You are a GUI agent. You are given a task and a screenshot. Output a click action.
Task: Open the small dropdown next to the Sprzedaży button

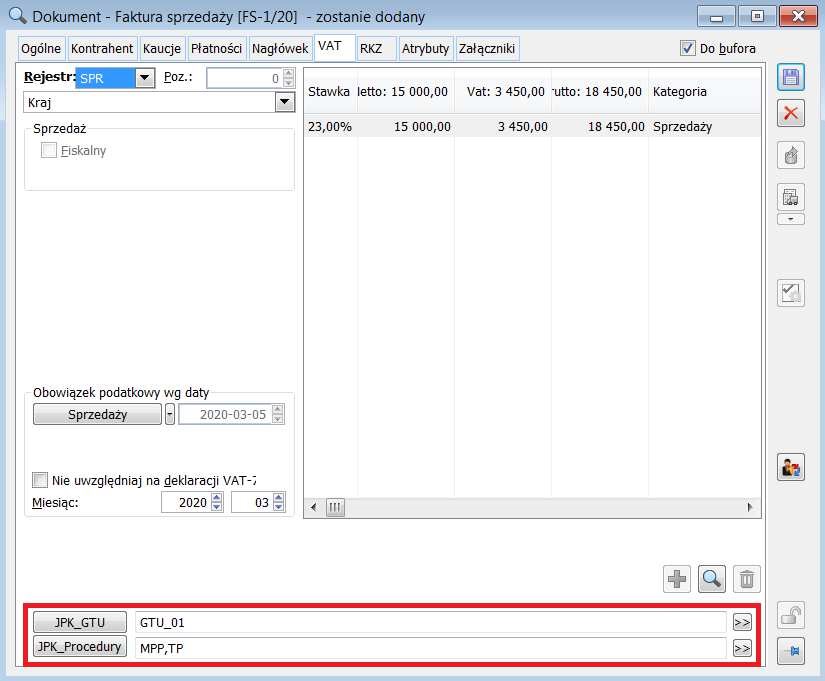click(x=169, y=414)
